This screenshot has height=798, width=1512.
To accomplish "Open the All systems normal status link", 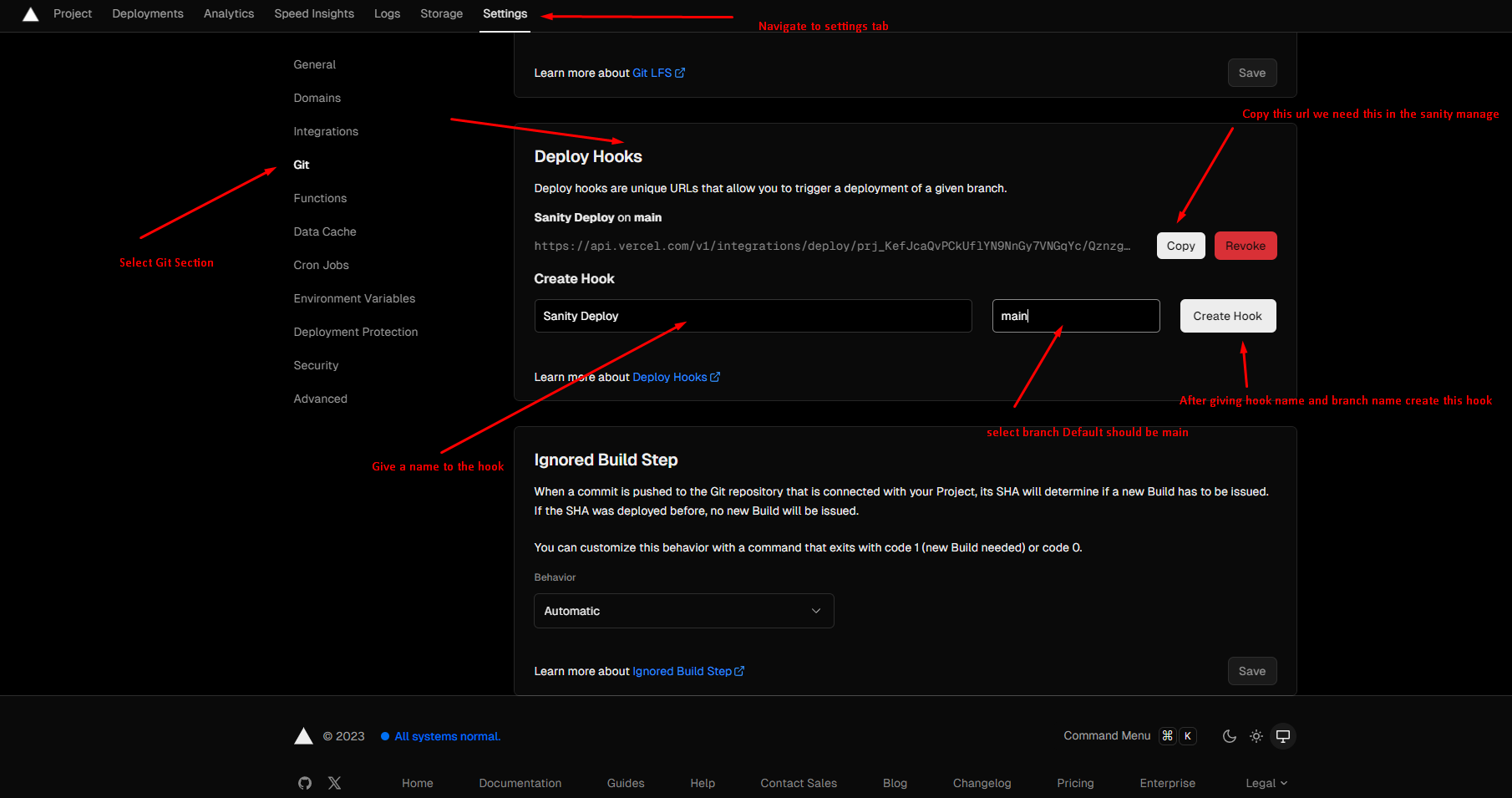I will [447, 736].
